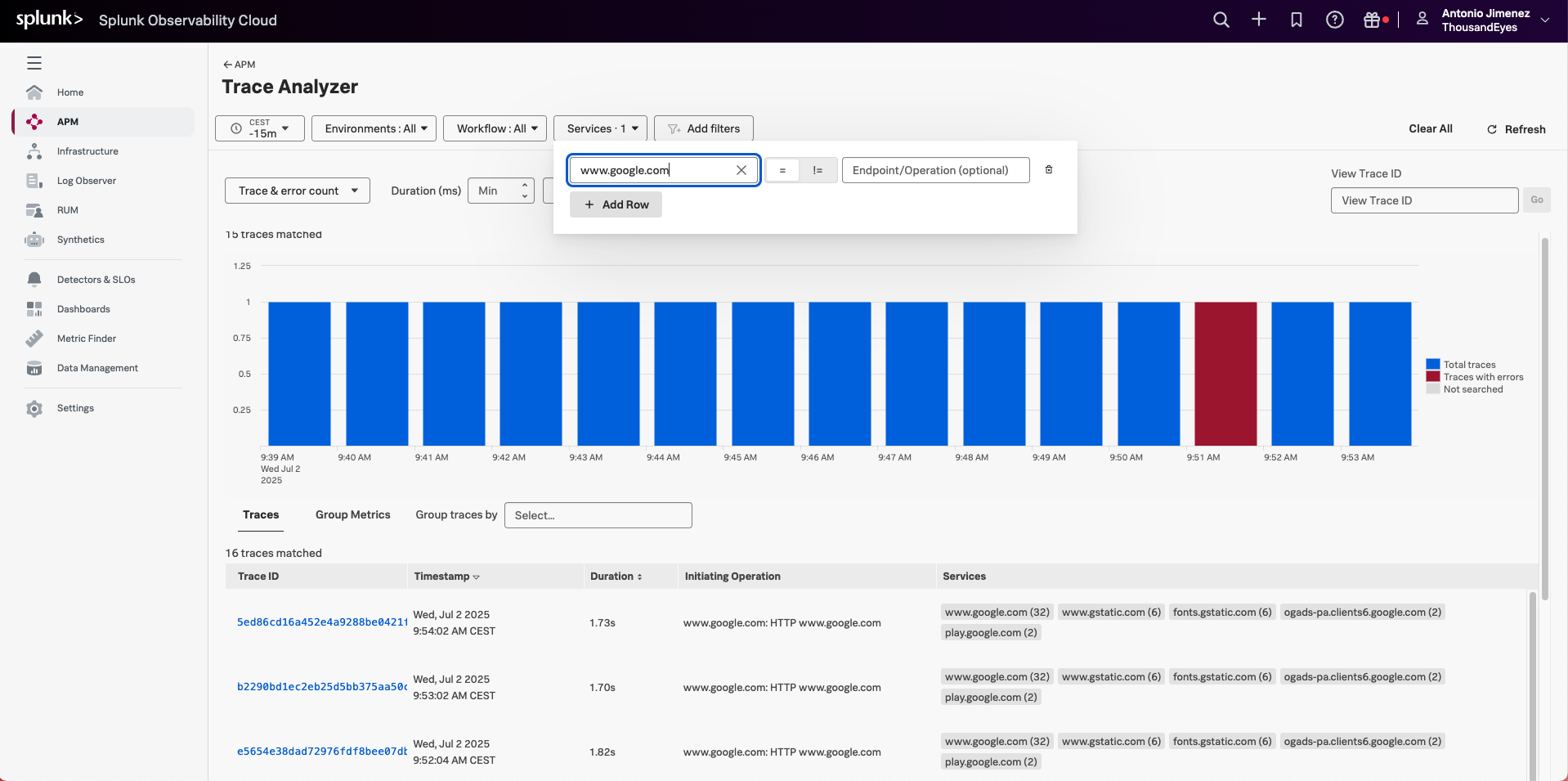Click the Refresh button
The image size is (1568, 781).
tap(1516, 129)
